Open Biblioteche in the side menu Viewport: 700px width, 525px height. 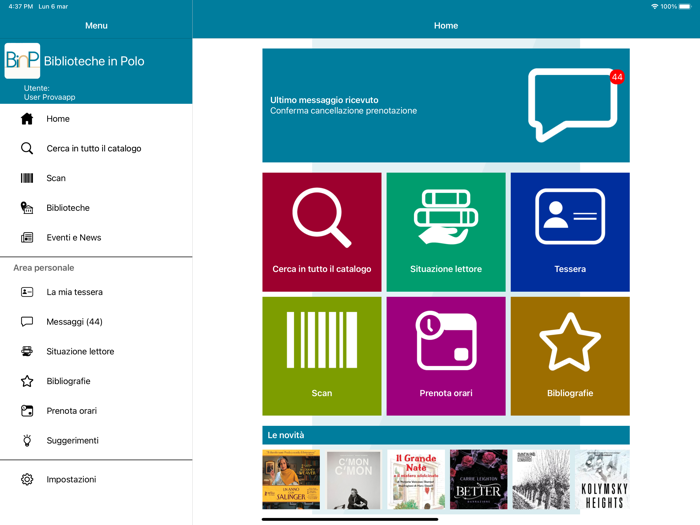pyautogui.click(x=96, y=208)
